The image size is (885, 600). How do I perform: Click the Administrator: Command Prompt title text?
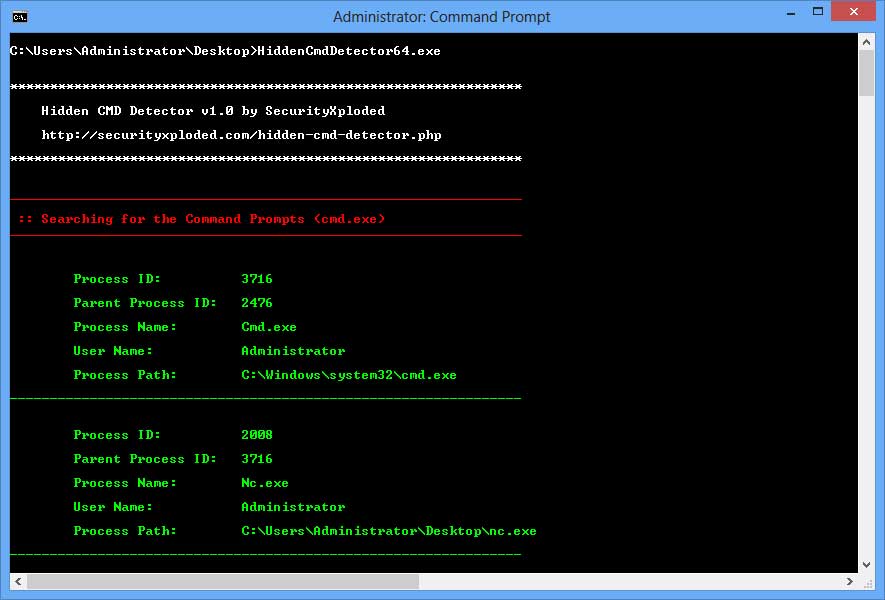(x=441, y=17)
